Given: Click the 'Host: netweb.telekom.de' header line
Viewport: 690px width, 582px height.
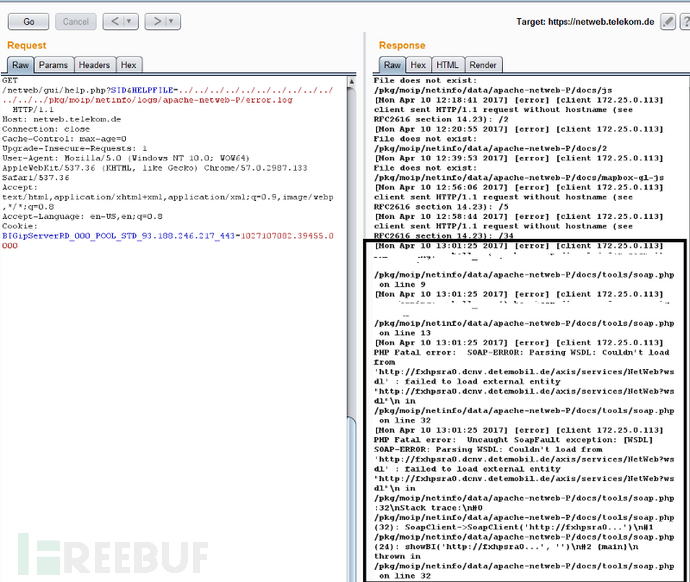Looking at the screenshot, I should 62,119.
